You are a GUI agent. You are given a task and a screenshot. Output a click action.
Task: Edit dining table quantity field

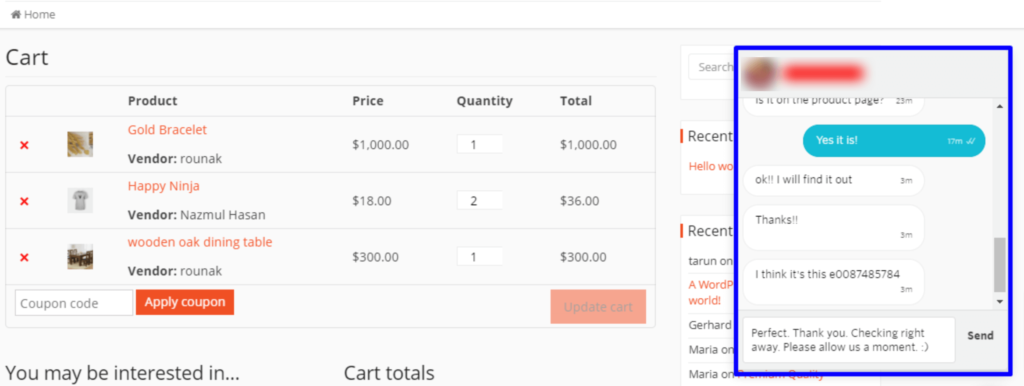coord(479,257)
